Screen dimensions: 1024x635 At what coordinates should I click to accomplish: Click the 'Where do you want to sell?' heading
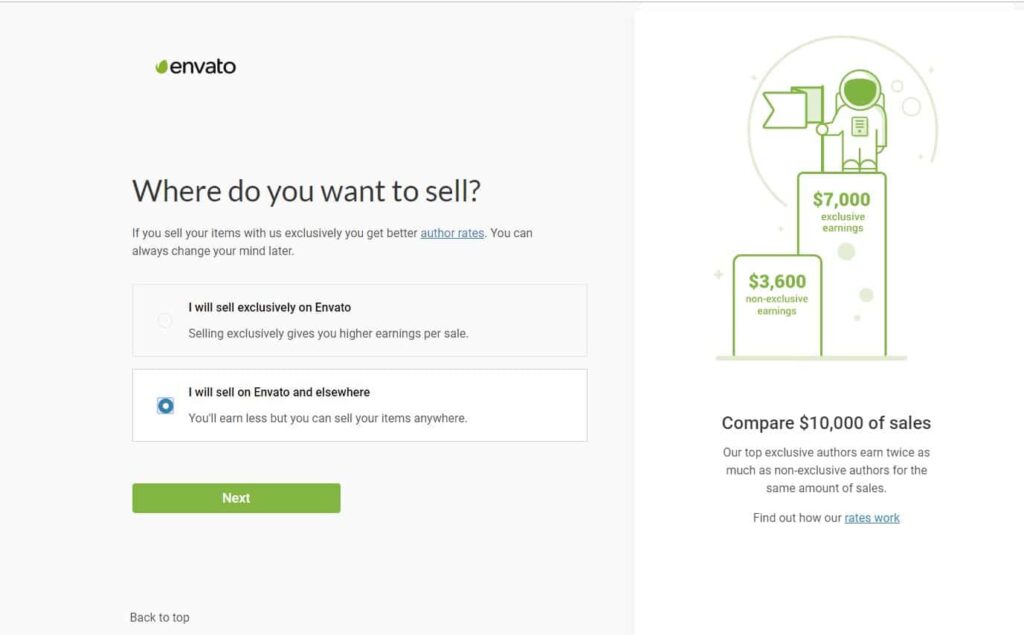pyautogui.click(x=307, y=190)
